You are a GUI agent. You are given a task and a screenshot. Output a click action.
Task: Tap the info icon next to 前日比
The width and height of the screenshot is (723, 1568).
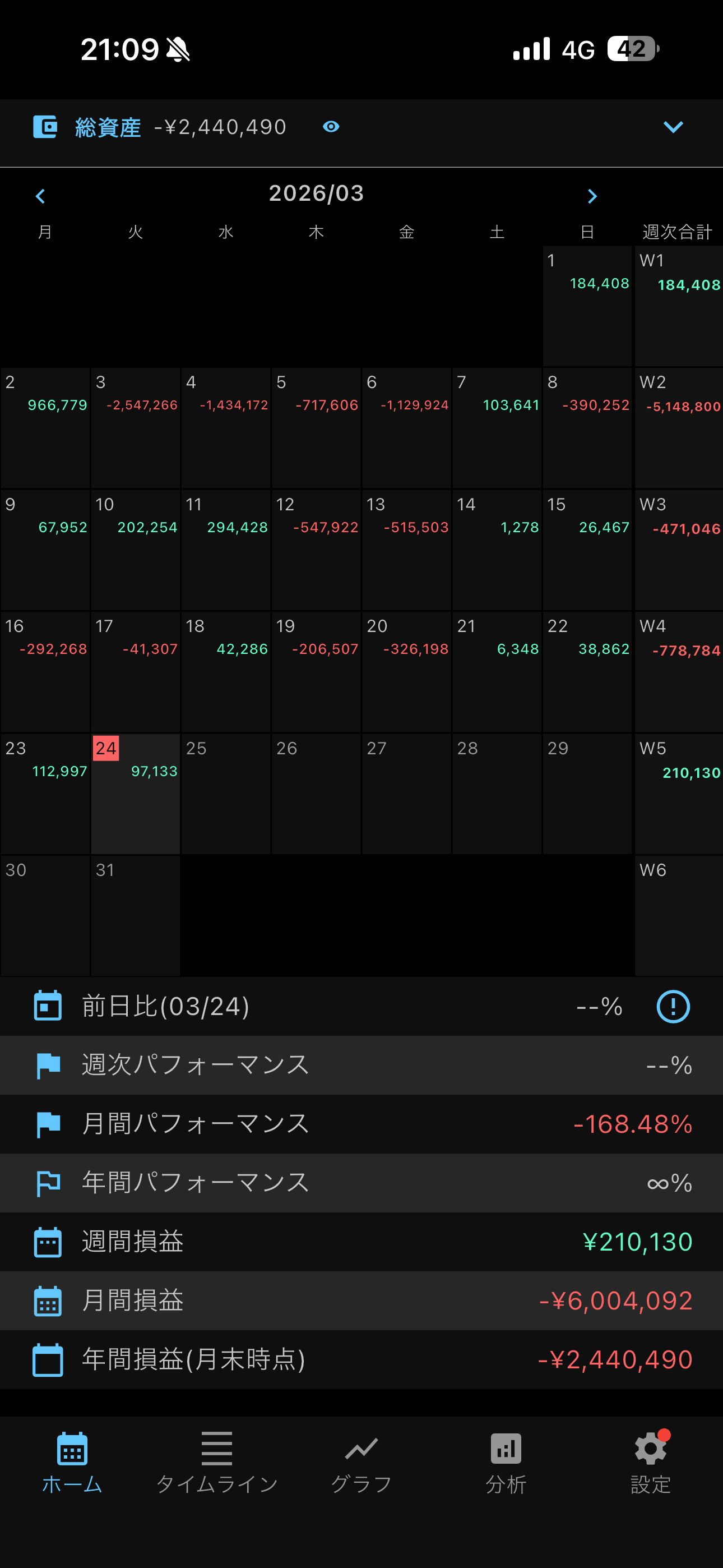[x=673, y=1007]
